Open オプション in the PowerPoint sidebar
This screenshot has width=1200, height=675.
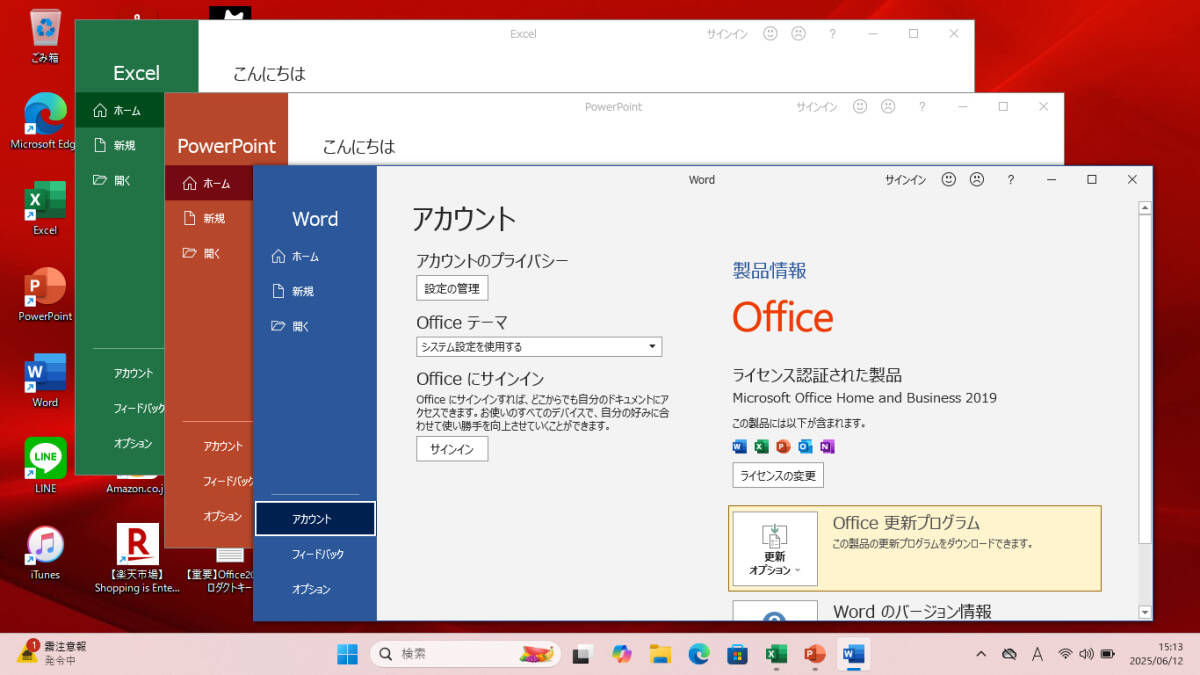[222, 516]
